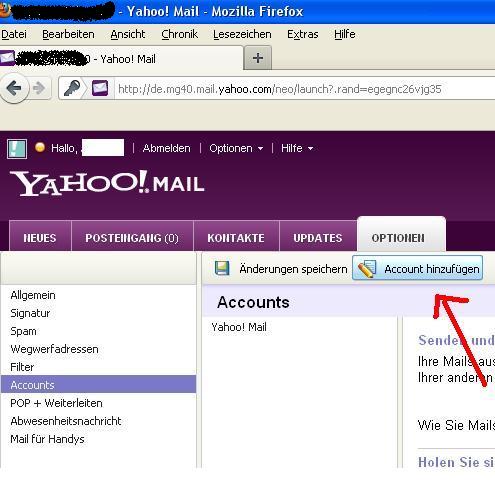The image size is (495, 490).
Task: Click the key icon in address bar
Action: point(72,88)
